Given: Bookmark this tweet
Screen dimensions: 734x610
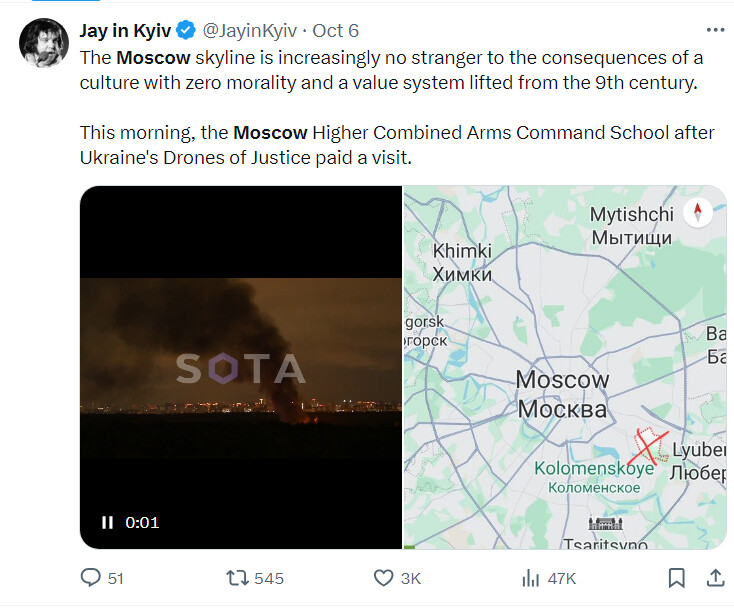Looking at the screenshot, I should pyautogui.click(x=676, y=578).
